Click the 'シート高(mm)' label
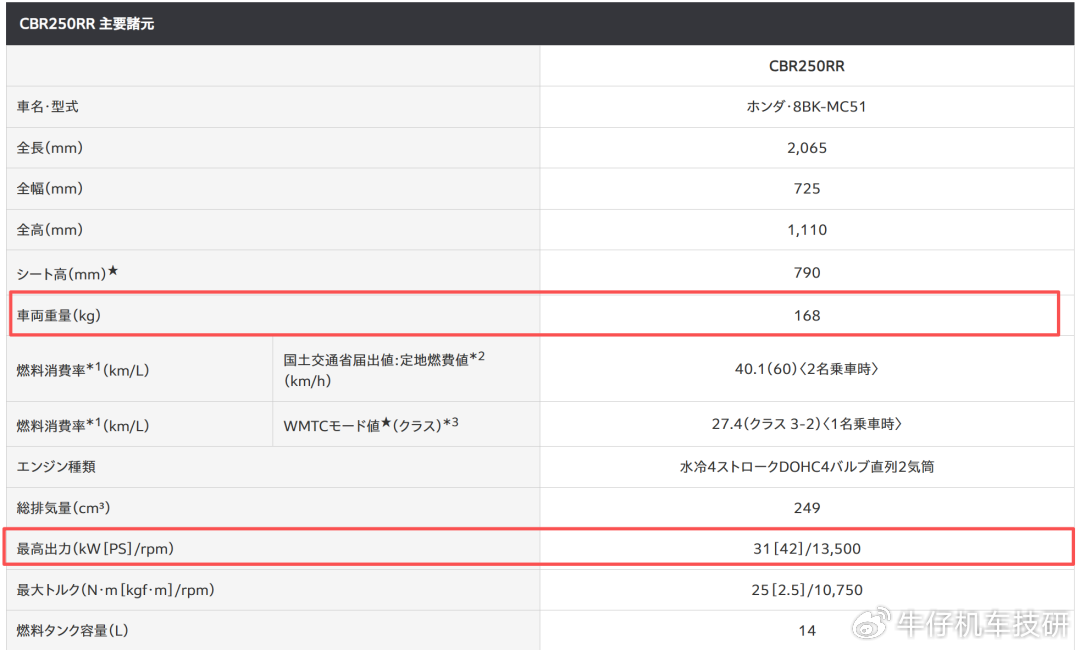The height and width of the screenshot is (650, 1080). click(x=68, y=273)
